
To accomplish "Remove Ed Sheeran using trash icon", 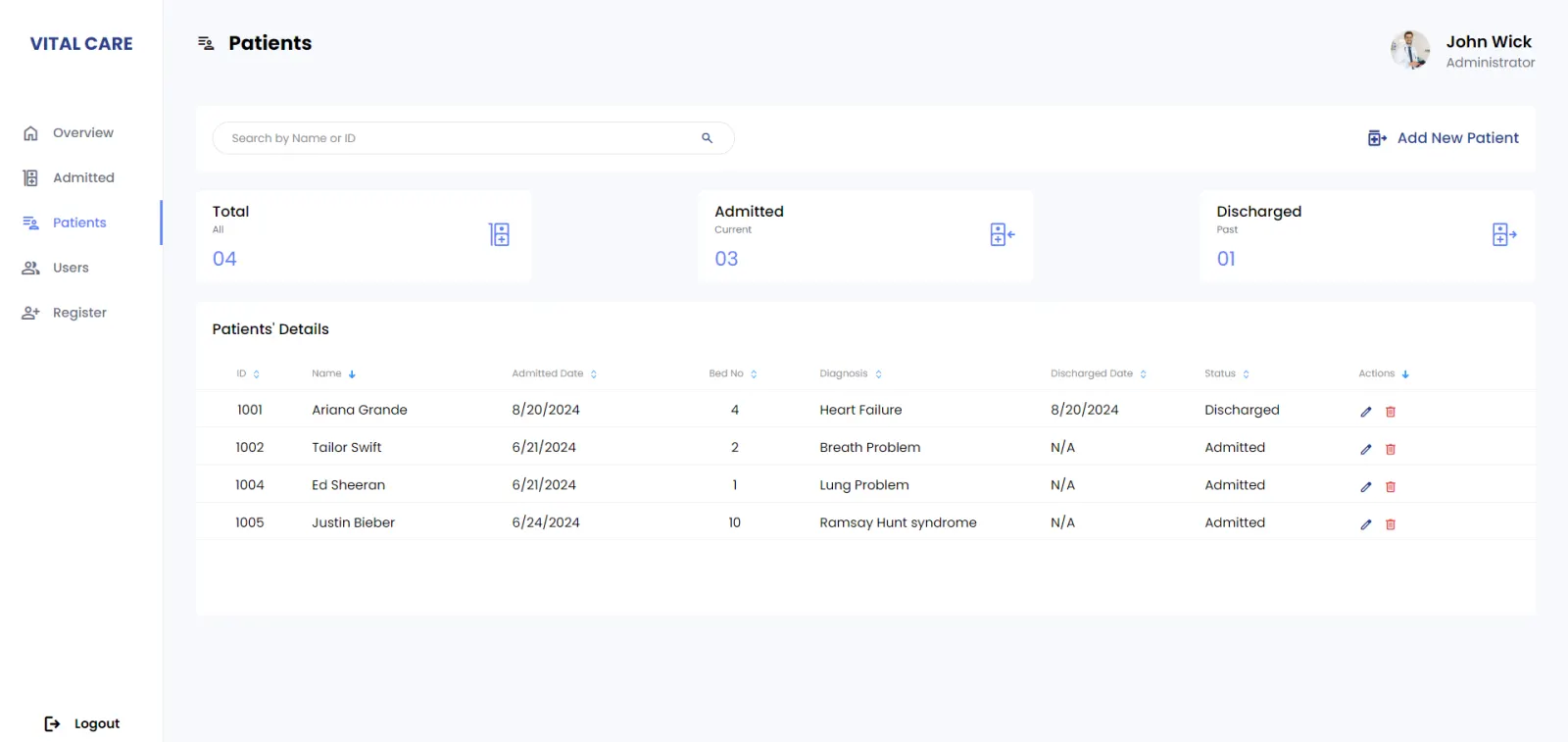I will [x=1390, y=486].
